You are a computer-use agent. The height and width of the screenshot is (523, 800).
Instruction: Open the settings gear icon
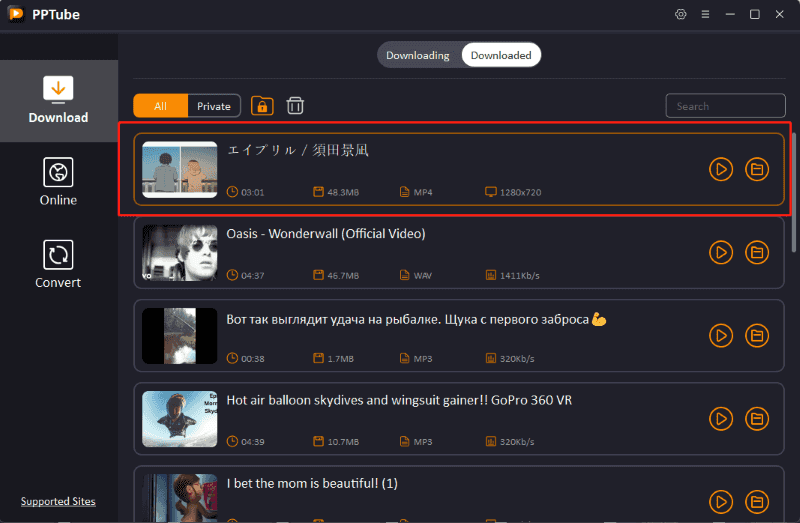pos(681,14)
